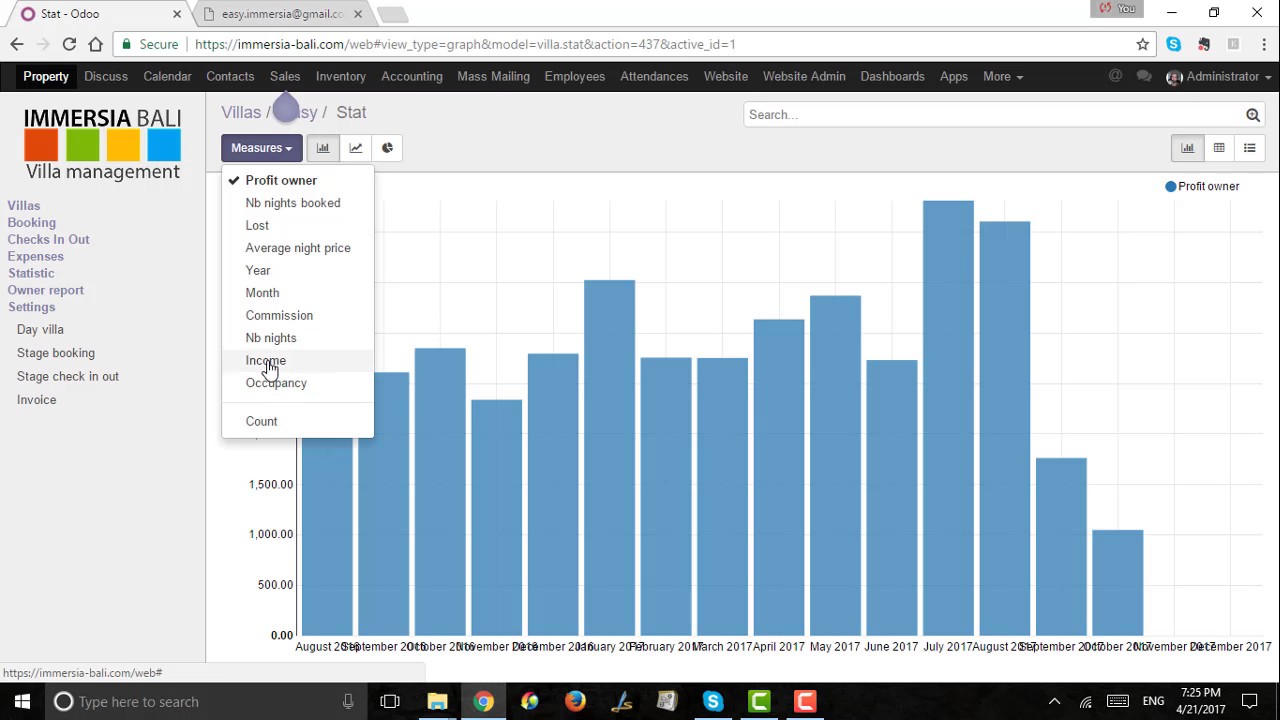Enable the Average night price measure
The width and height of the screenshot is (1280, 720).
298,248
